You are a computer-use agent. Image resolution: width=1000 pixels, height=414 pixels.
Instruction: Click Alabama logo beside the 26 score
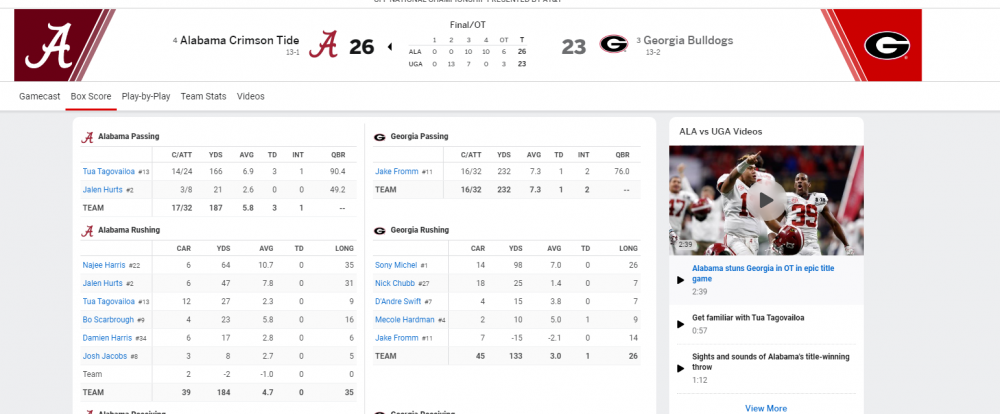coord(322,45)
